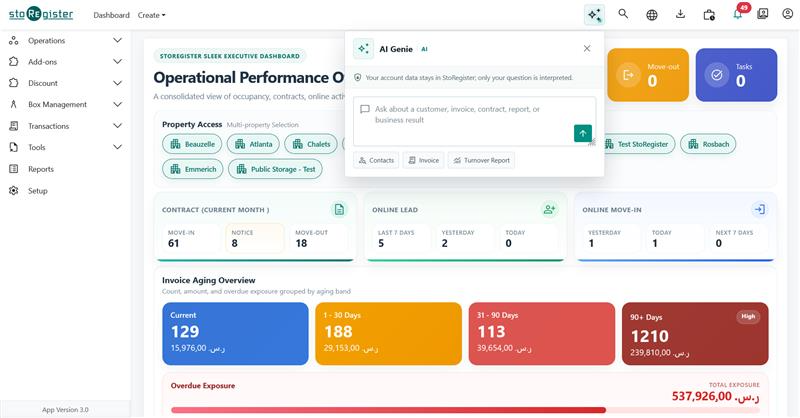Click the contract document icon in Contract card
The width and height of the screenshot is (800, 418).
(x=339, y=209)
